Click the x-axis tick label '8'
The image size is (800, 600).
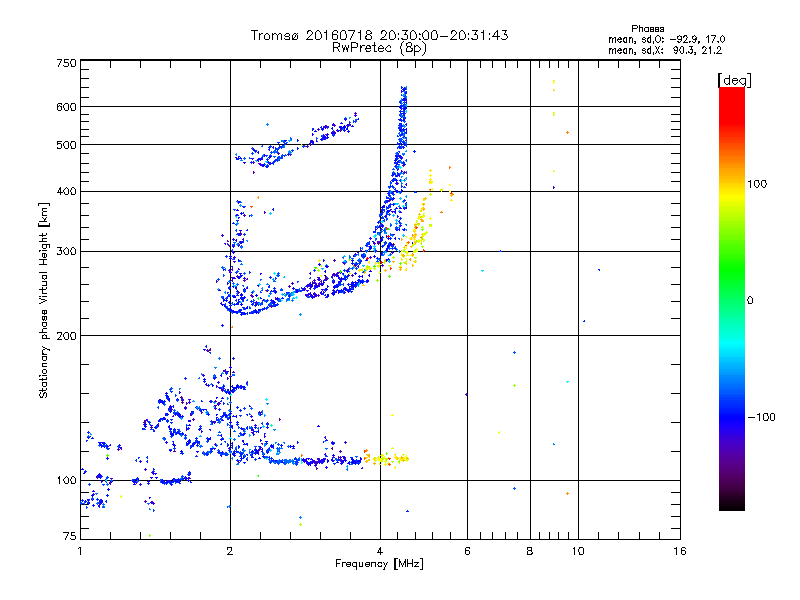pyautogui.click(x=530, y=551)
